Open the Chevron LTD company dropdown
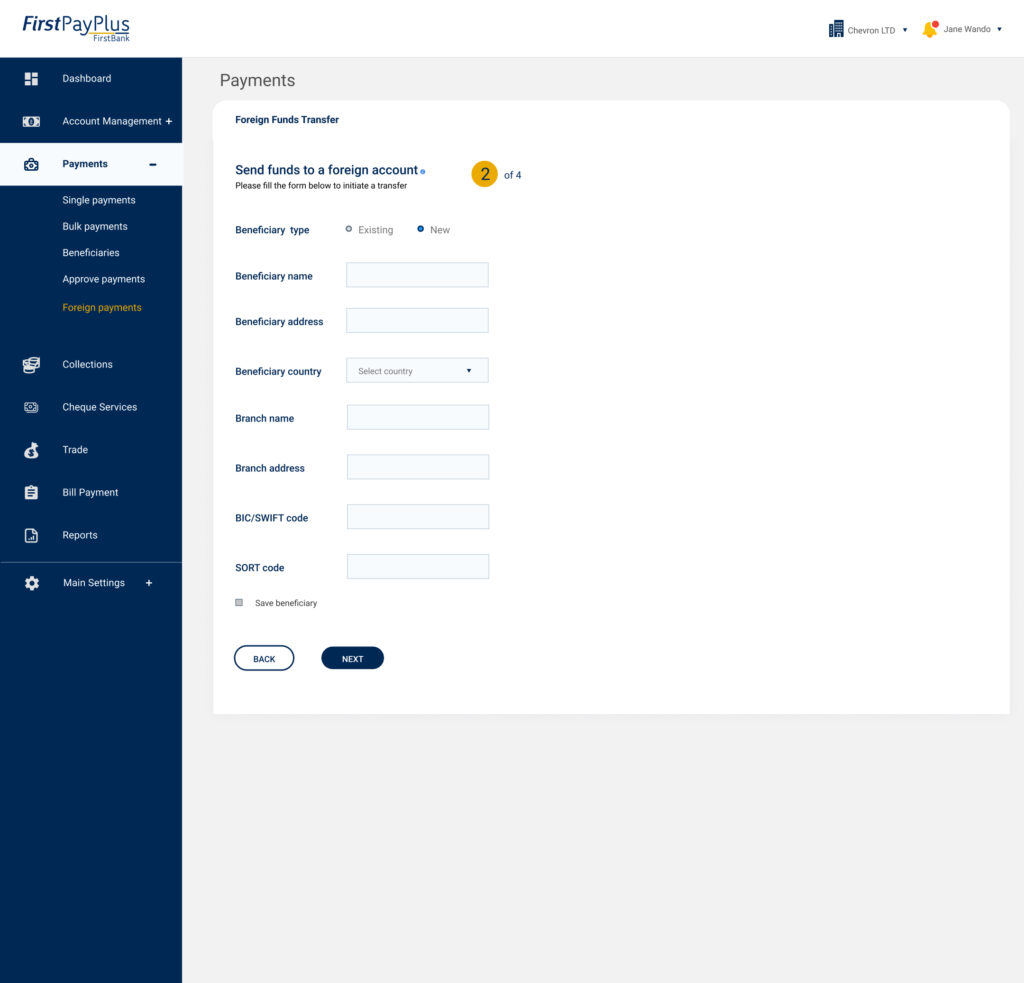 [868, 30]
